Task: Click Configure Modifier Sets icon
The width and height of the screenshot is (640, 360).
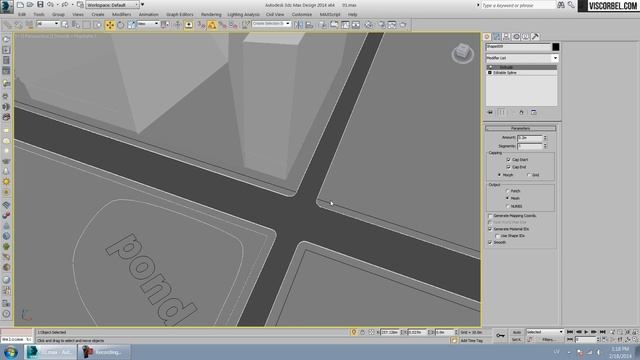Action: tap(533, 112)
